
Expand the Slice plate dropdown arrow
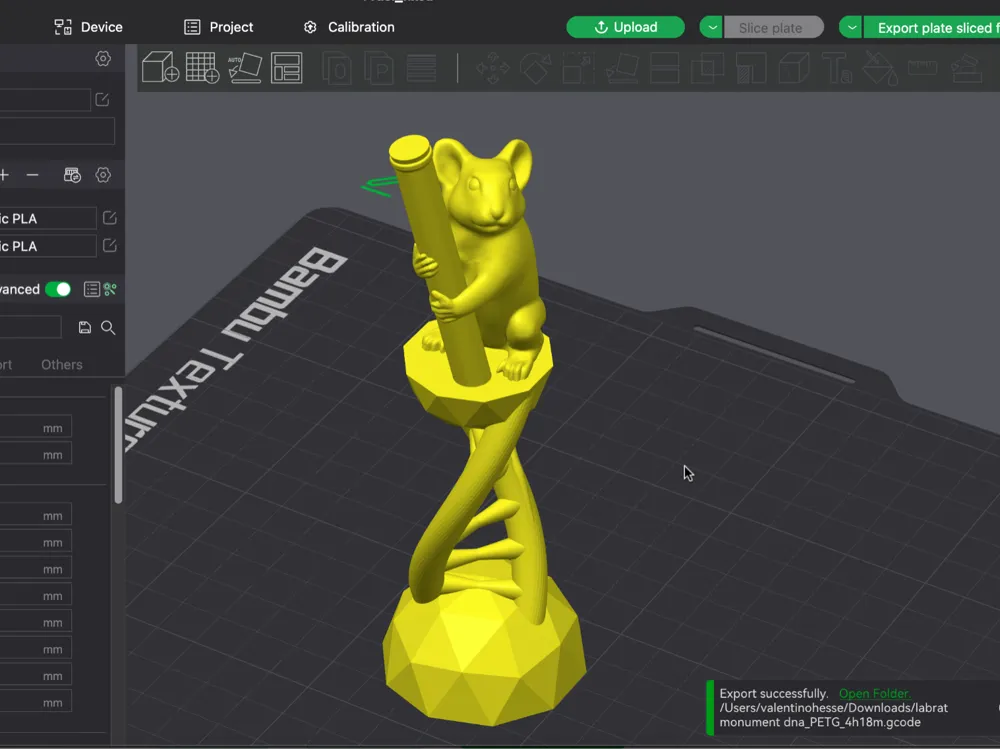[712, 27]
